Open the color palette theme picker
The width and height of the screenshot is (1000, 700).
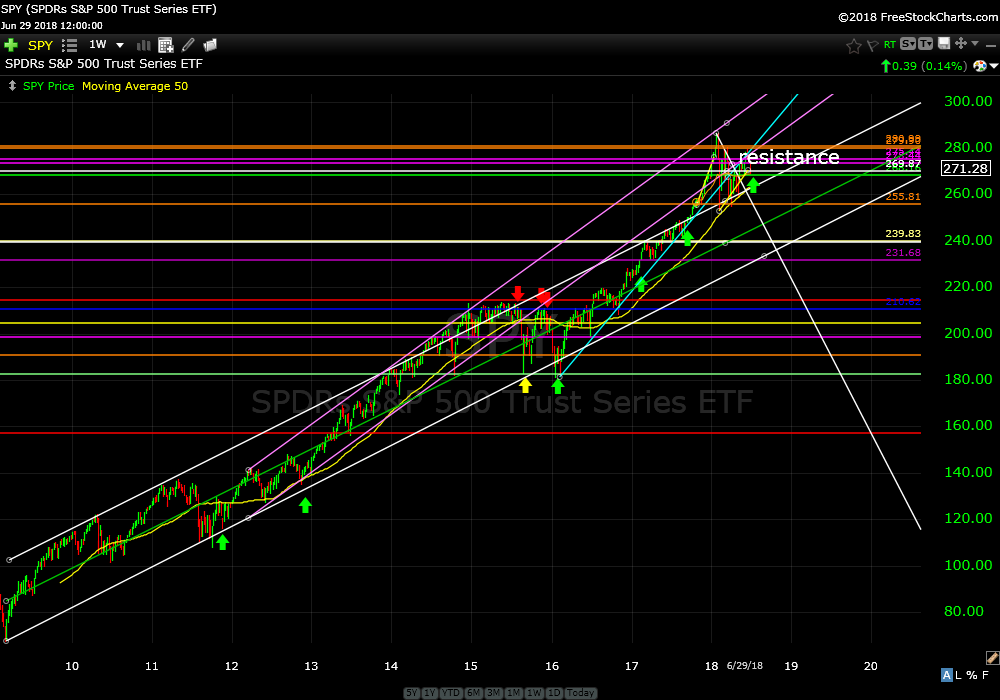pos(992,658)
